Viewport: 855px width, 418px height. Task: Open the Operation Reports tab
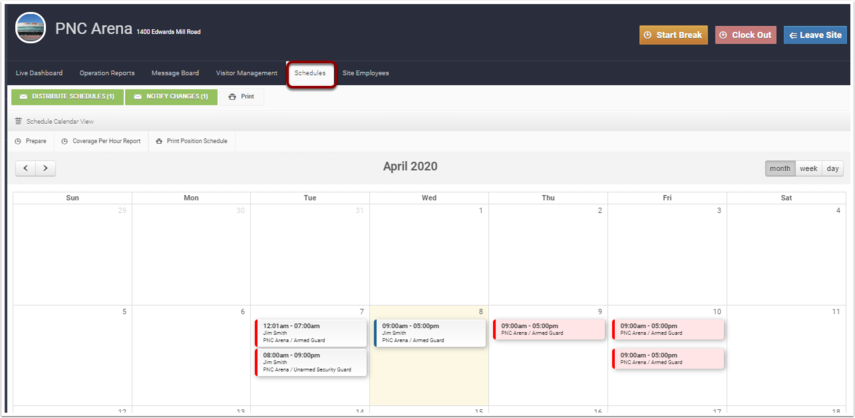click(107, 73)
